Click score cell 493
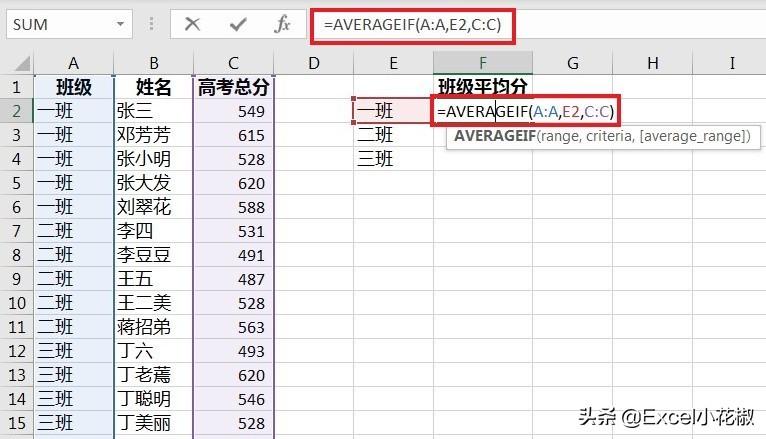 coord(234,351)
